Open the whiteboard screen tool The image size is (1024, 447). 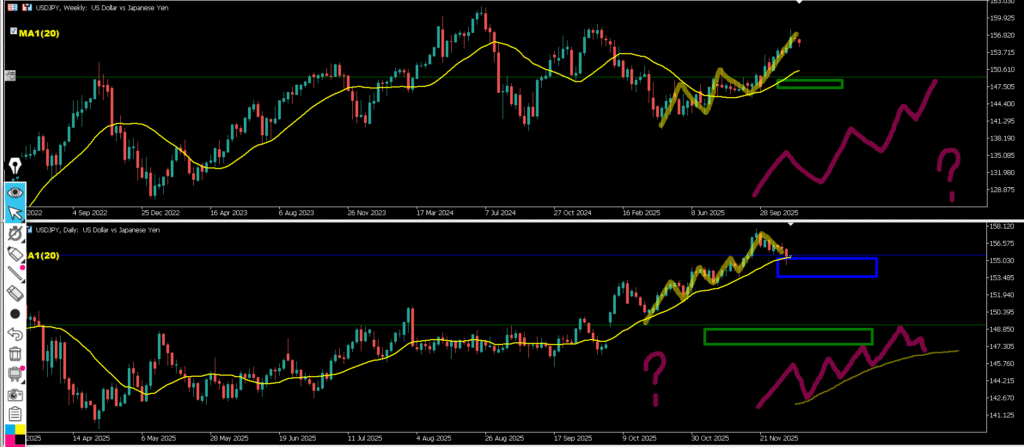click(x=15, y=374)
